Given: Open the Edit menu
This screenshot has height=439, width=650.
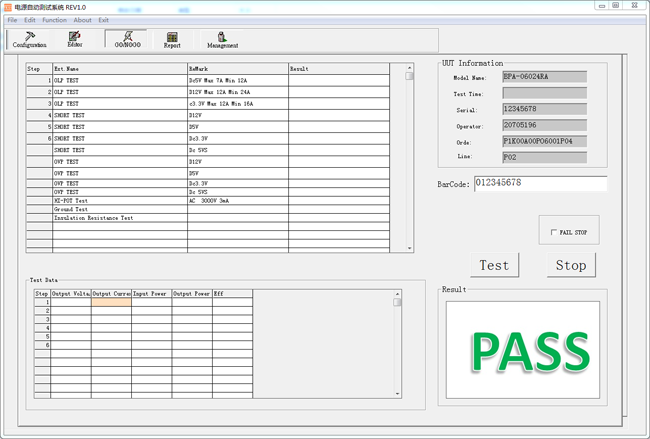Looking at the screenshot, I should pos(29,20).
